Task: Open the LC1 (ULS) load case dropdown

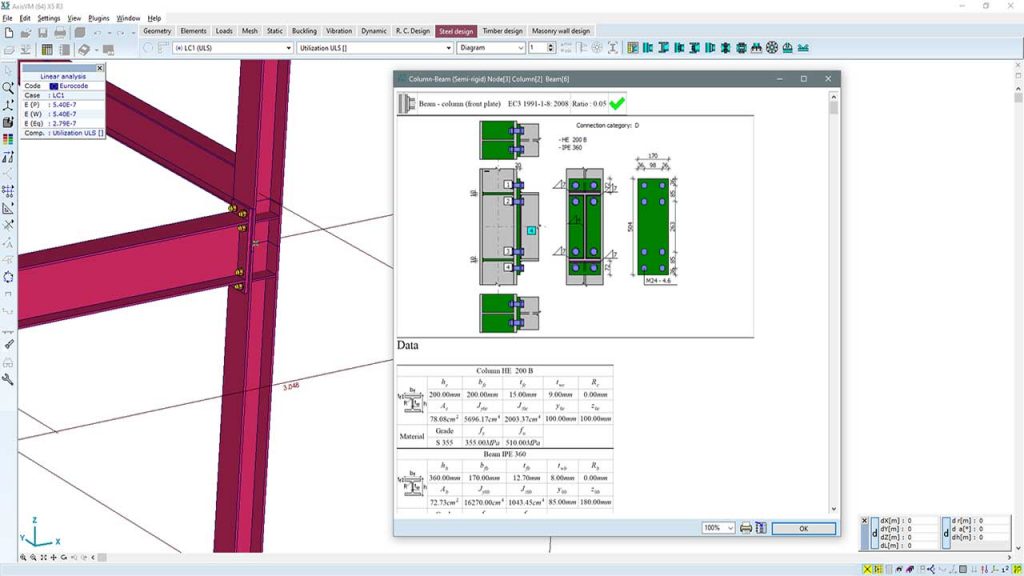Action: click(288, 46)
